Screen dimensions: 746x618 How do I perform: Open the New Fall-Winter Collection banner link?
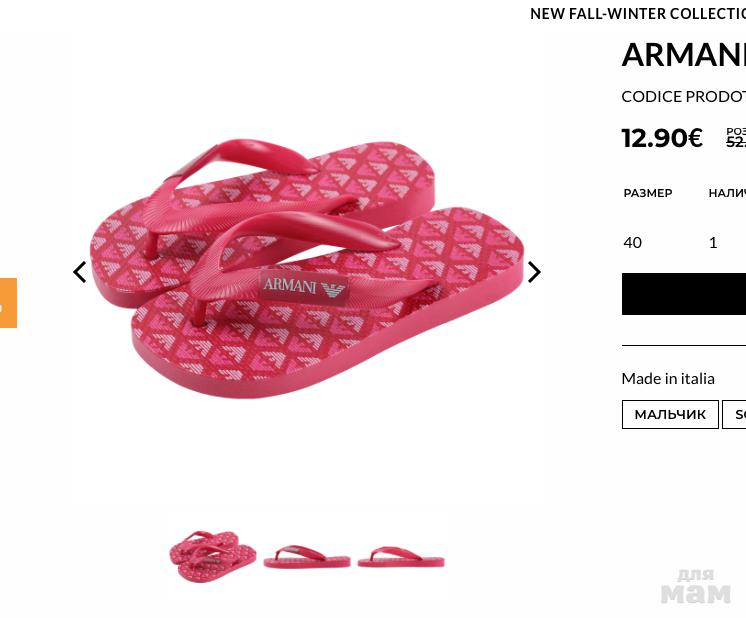[637, 14]
